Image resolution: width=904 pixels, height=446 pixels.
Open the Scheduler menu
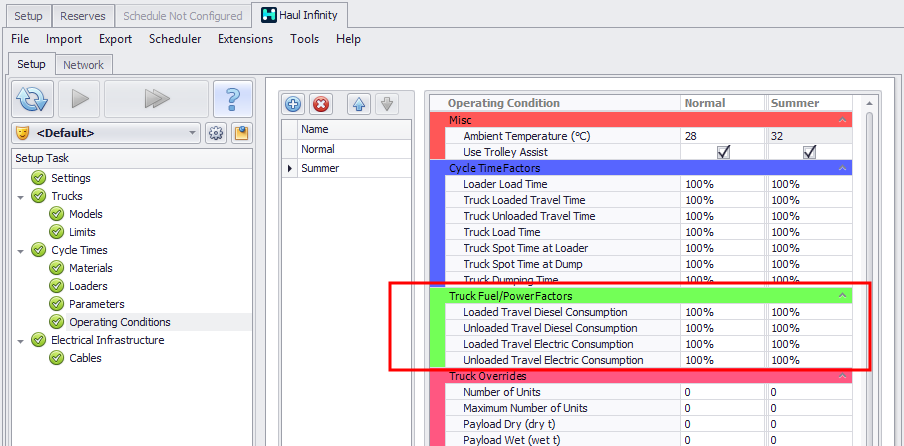click(x=175, y=39)
